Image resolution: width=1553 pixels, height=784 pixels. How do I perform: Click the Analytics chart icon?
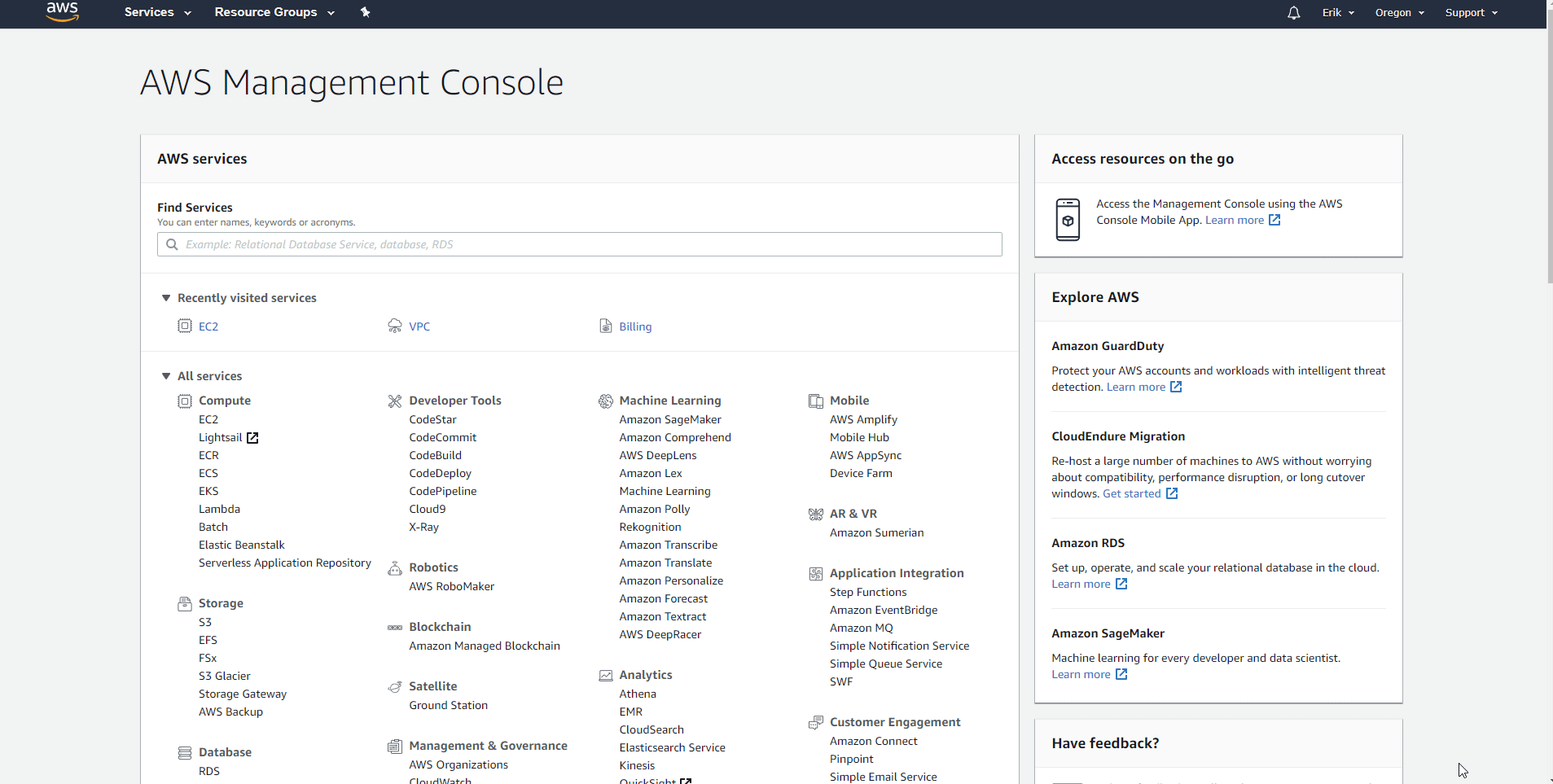(606, 675)
